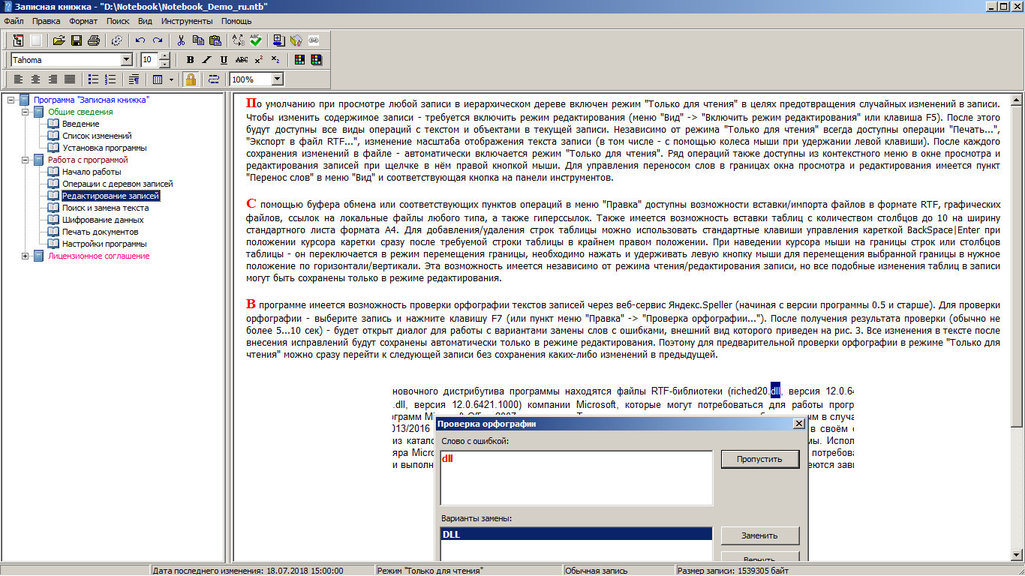Click the Cut scissors icon
1025x576 pixels.
181,41
